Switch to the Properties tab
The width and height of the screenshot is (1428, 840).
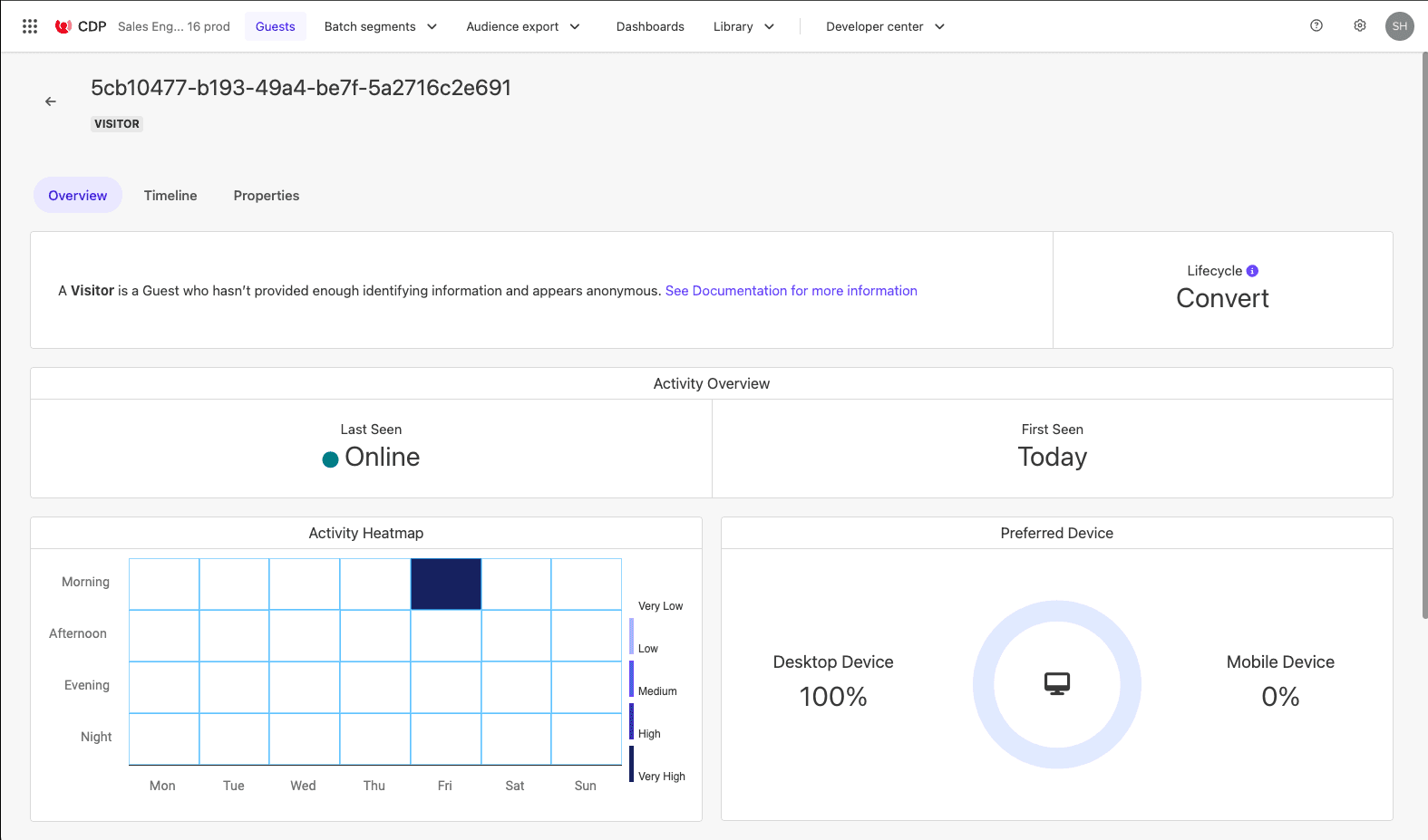266,196
